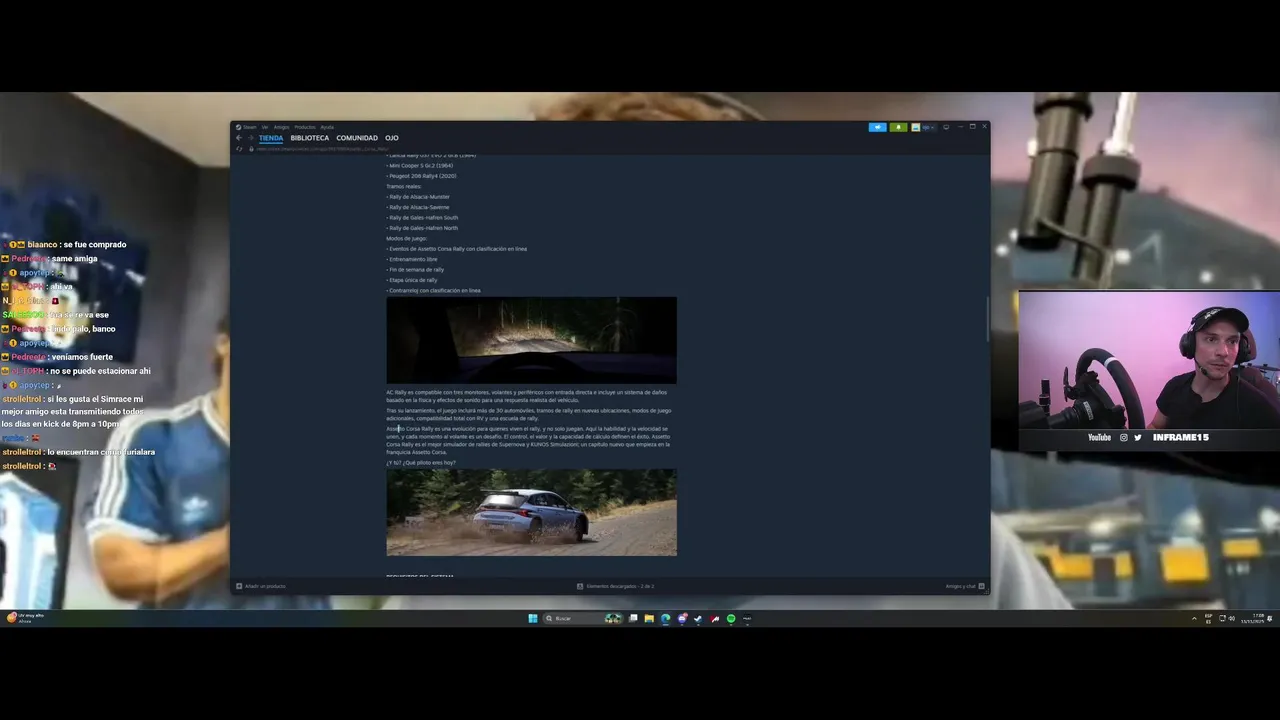Click the Twitter icon on webcam overlay
The image size is (1280, 720).
tap(1137, 437)
